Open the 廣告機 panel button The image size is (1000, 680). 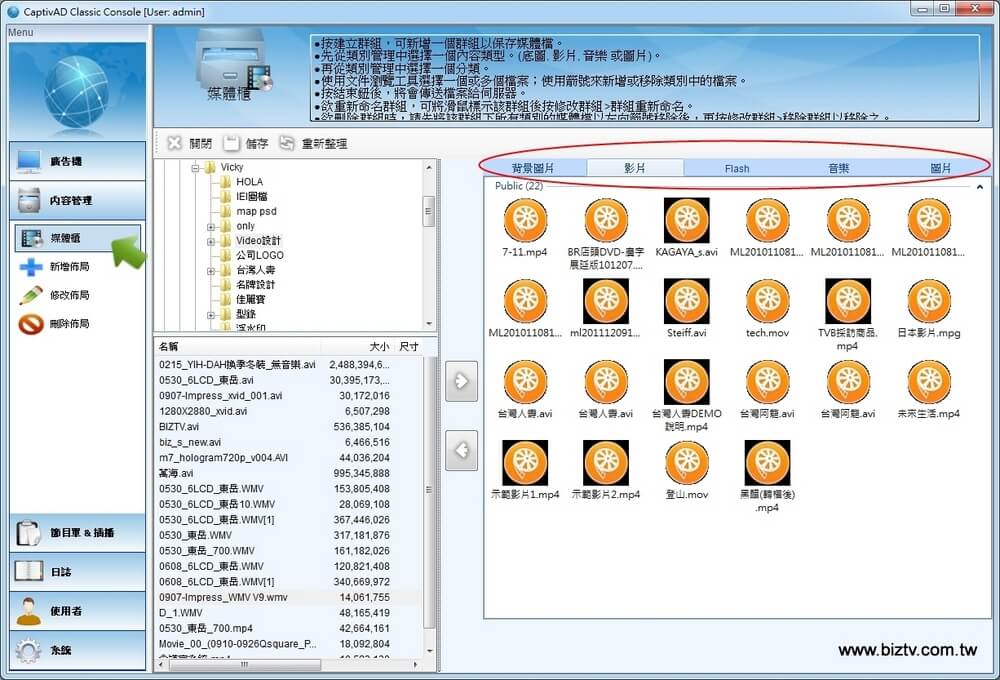78,161
